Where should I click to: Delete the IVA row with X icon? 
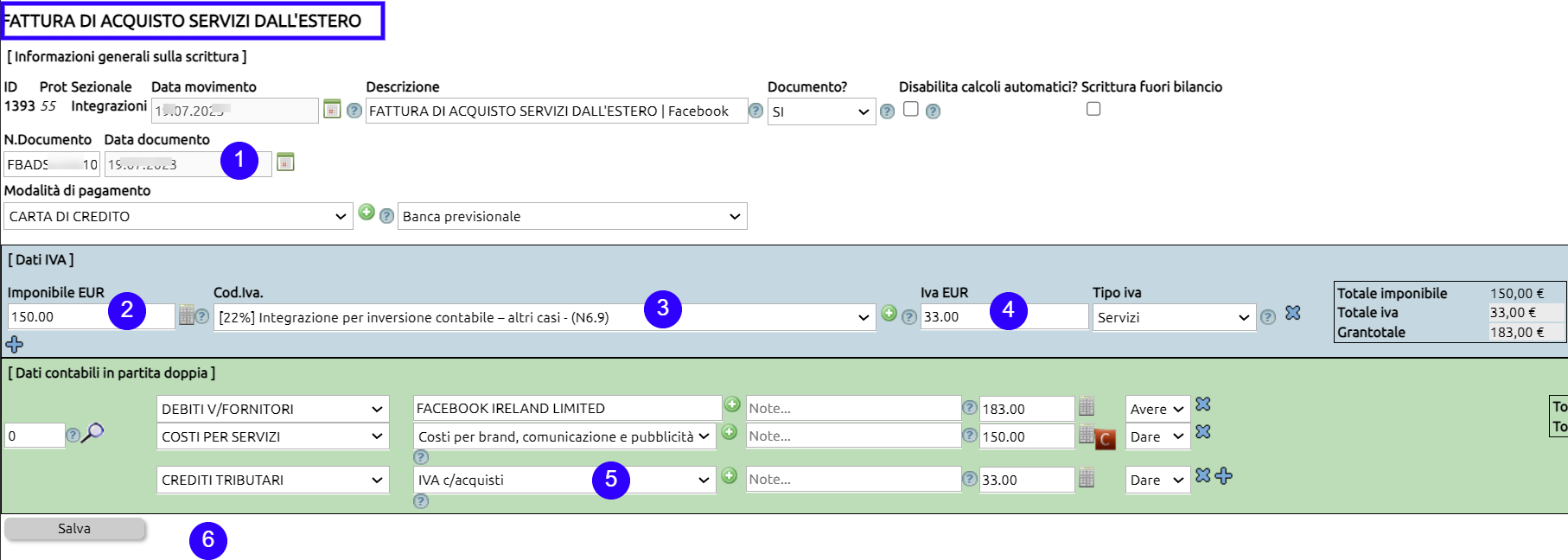1292,313
